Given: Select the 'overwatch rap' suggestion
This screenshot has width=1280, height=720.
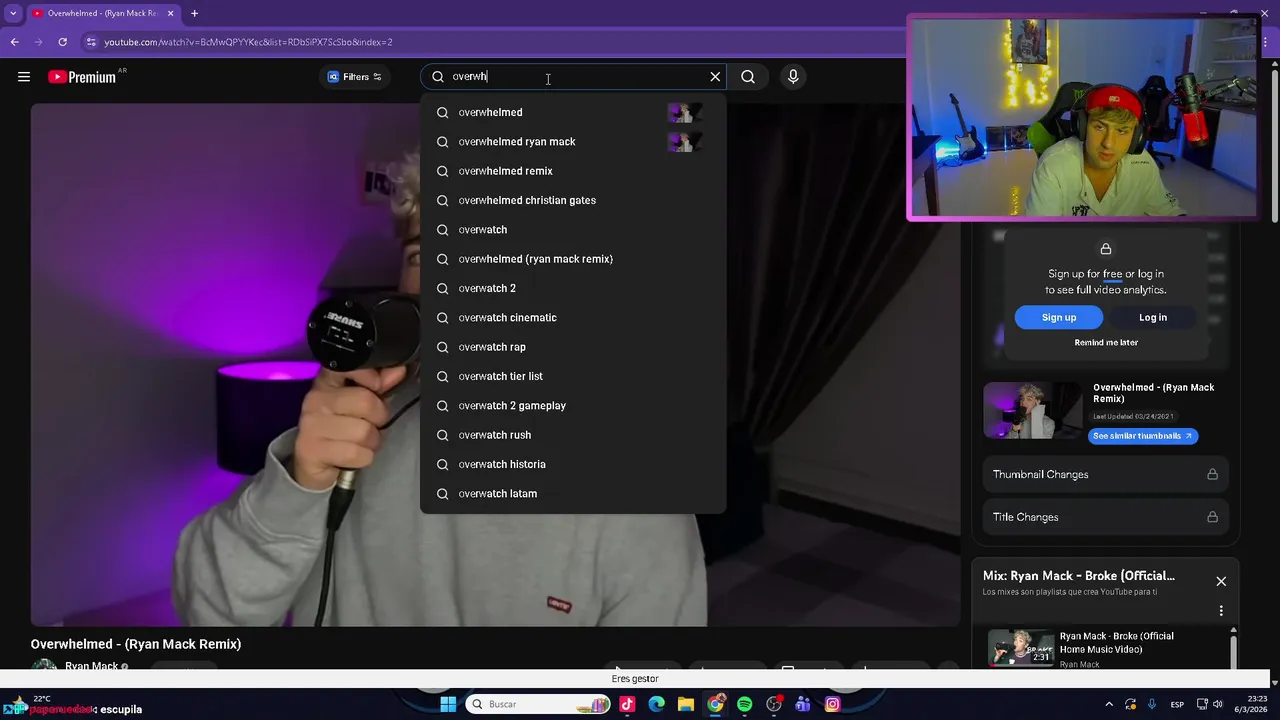Looking at the screenshot, I should pyautogui.click(x=573, y=347).
